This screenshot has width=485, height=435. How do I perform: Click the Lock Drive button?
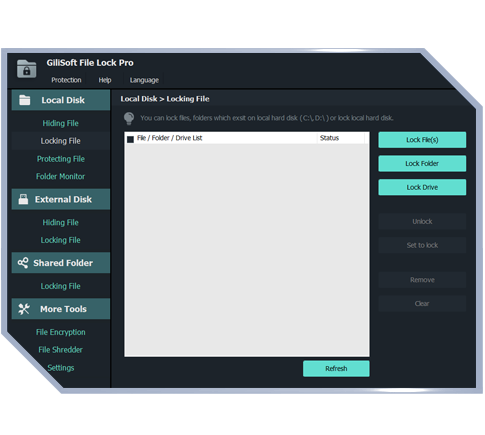coord(422,187)
